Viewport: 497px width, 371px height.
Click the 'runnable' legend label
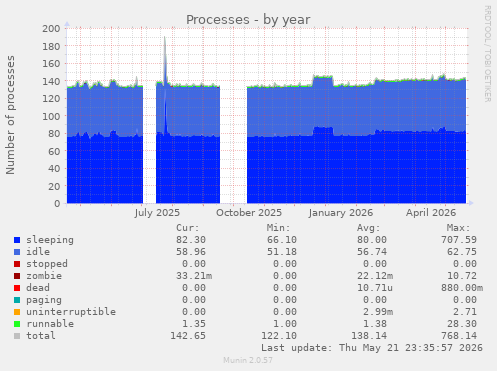coord(50,324)
